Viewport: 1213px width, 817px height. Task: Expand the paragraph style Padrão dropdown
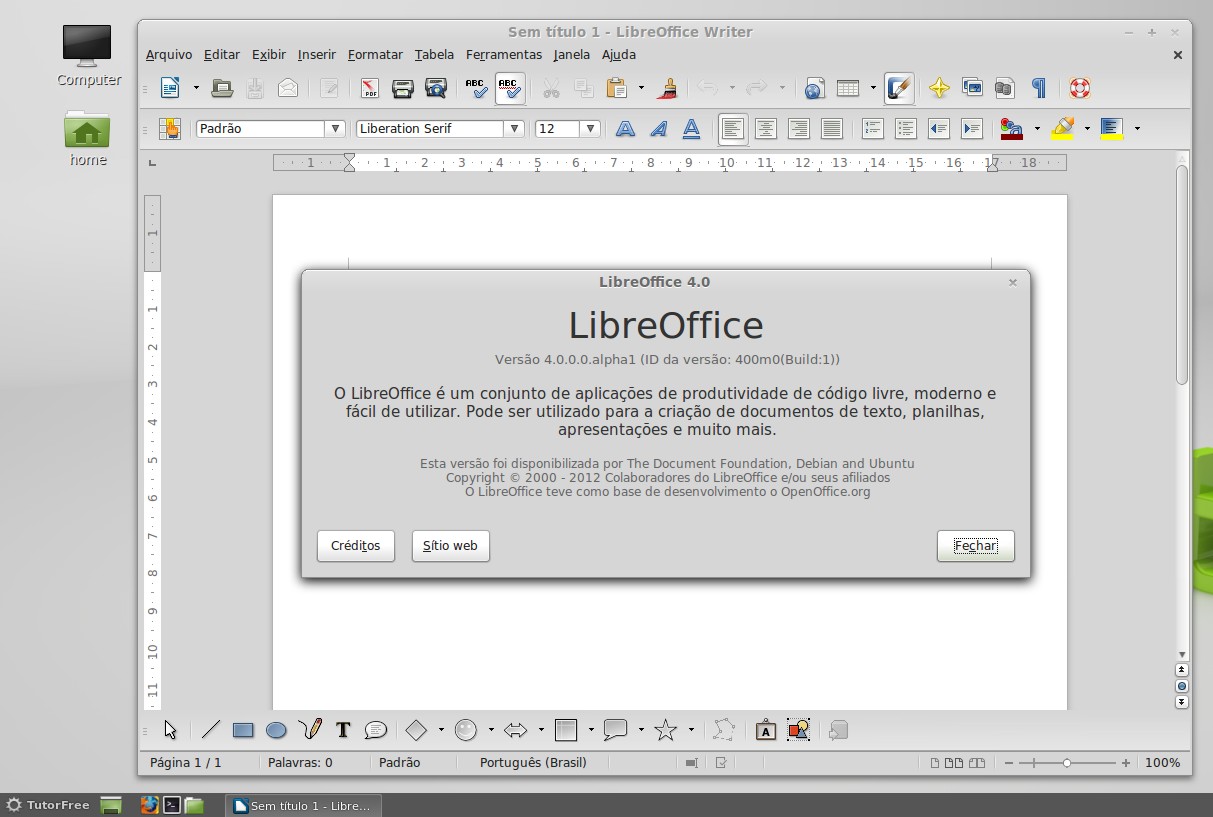coord(335,129)
